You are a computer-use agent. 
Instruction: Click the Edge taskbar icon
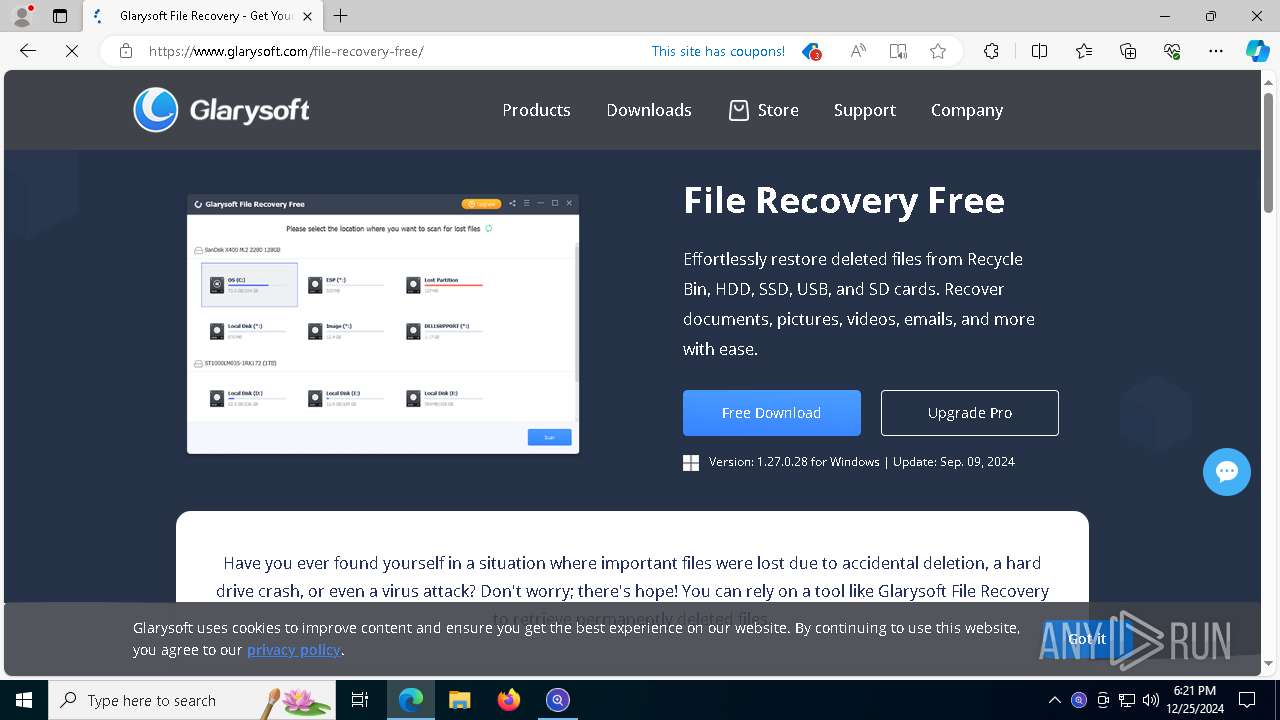click(411, 700)
